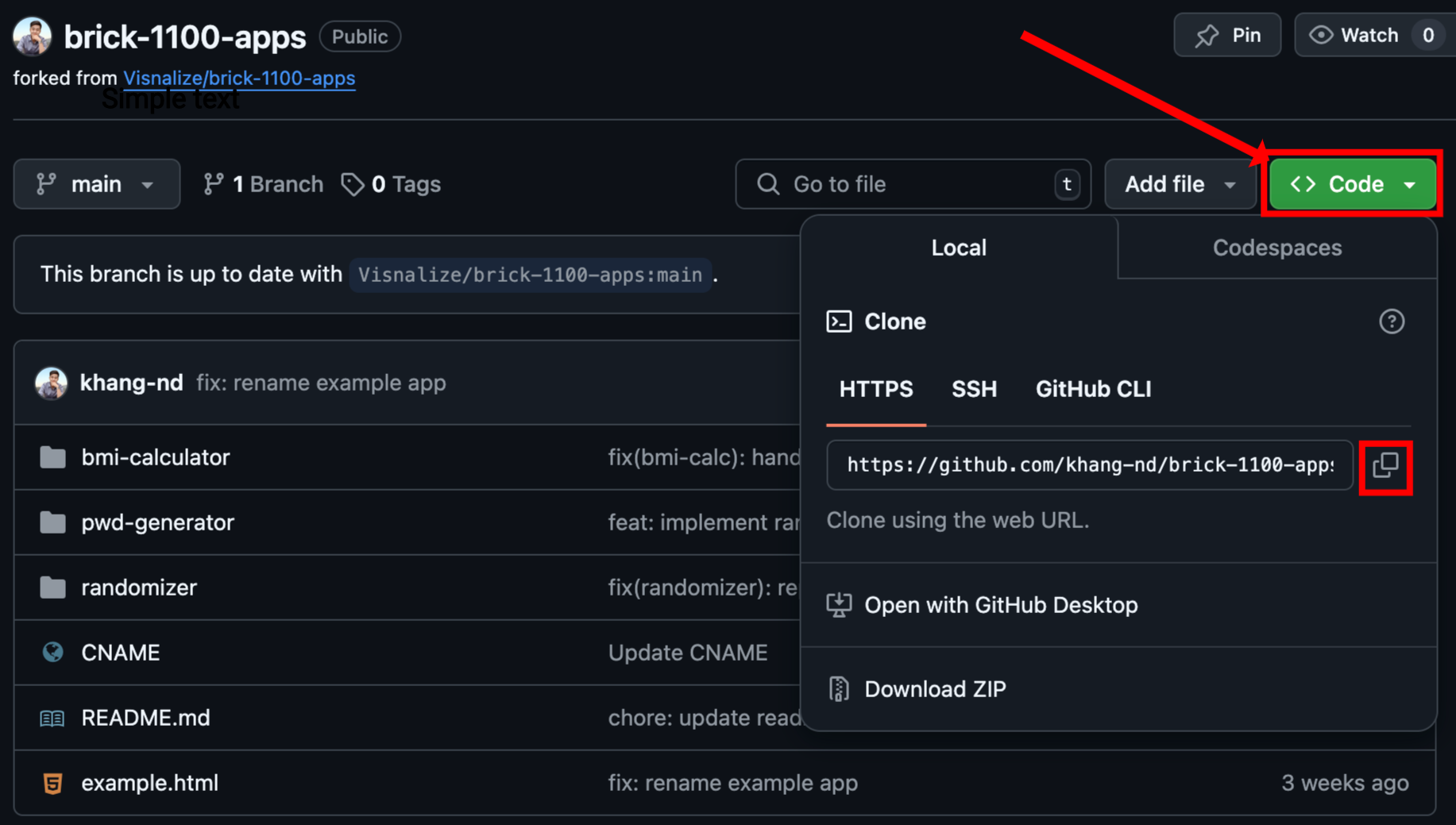Image resolution: width=1456 pixels, height=825 pixels.
Task: Open the Clone help question mark icon
Action: click(1392, 322)
